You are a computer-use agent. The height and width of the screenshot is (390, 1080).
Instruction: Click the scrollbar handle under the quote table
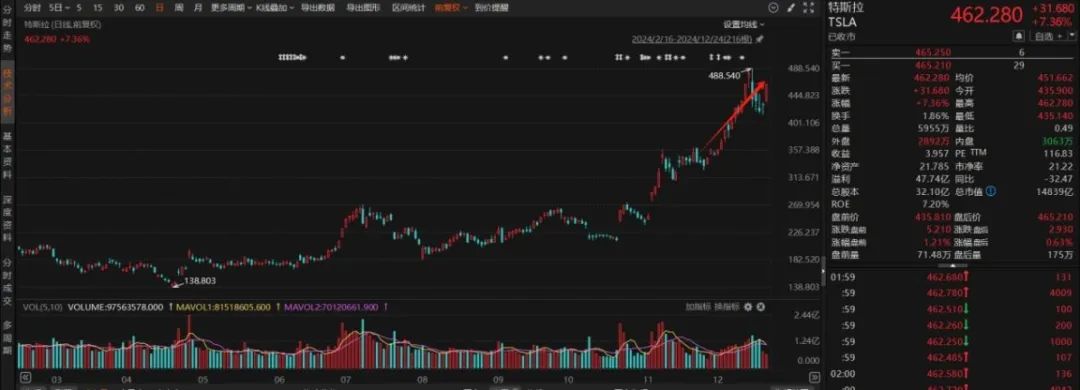[x=953, y=265]
